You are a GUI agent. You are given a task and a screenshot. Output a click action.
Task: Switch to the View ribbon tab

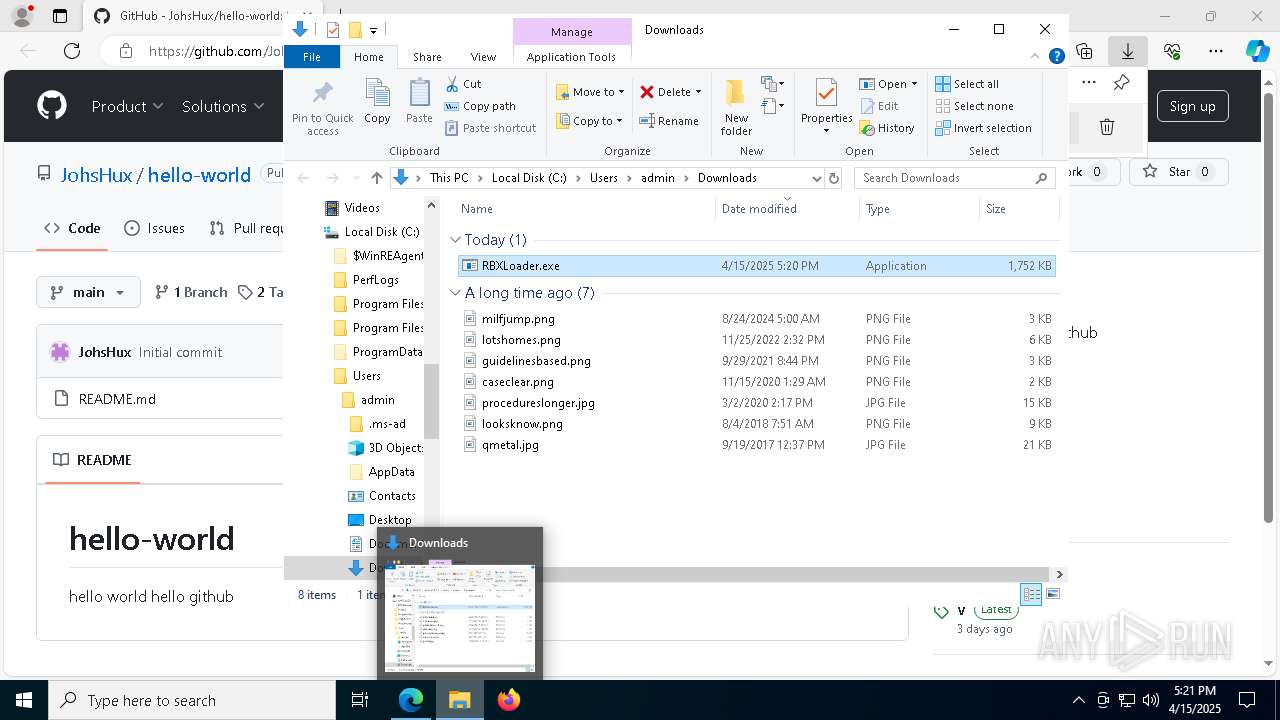[483, 57]
